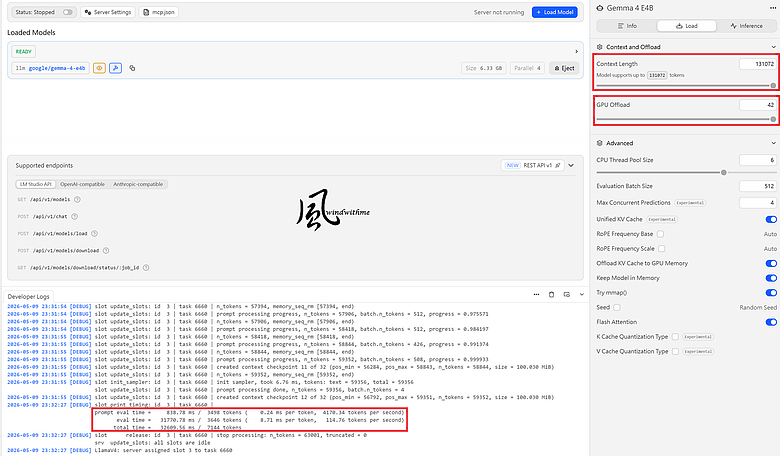Image resolution: width=780 pixels, height=456 pixels.
Task: Collapse the Developer Logs panel
Action: [582, 294]
